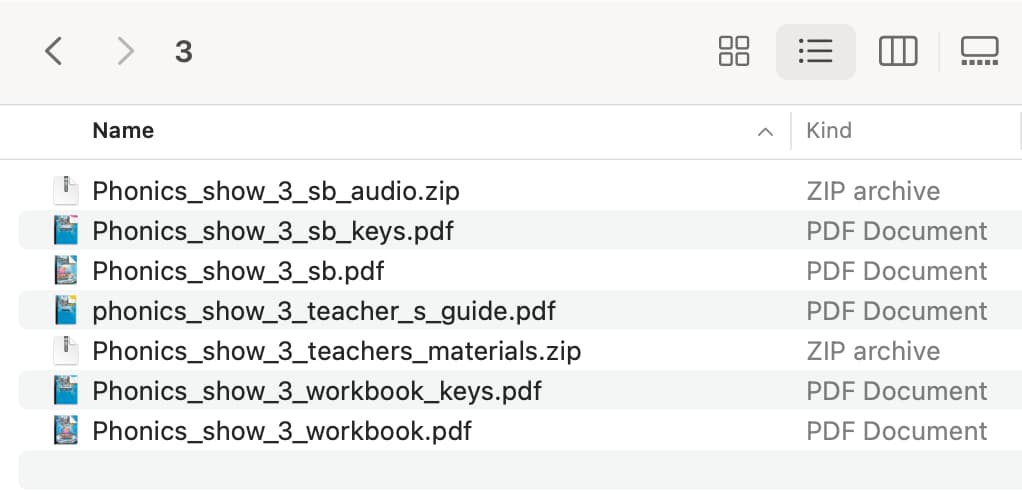Sort files by Kind column header

(x=829, y=130)
